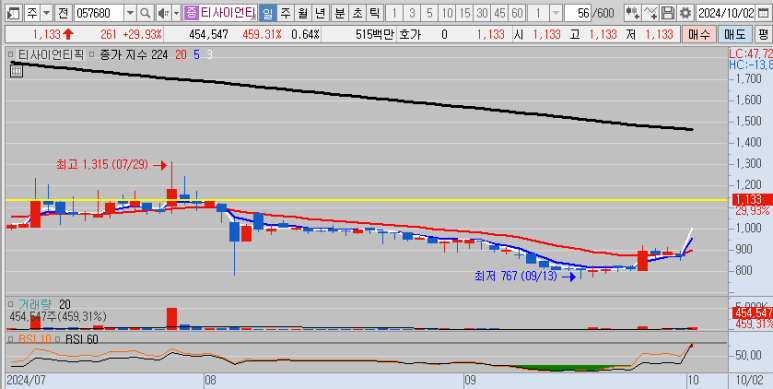The image size is (773, 389).
Task: Select the 년 yearly period tab
Action: (x=320, y=13)
